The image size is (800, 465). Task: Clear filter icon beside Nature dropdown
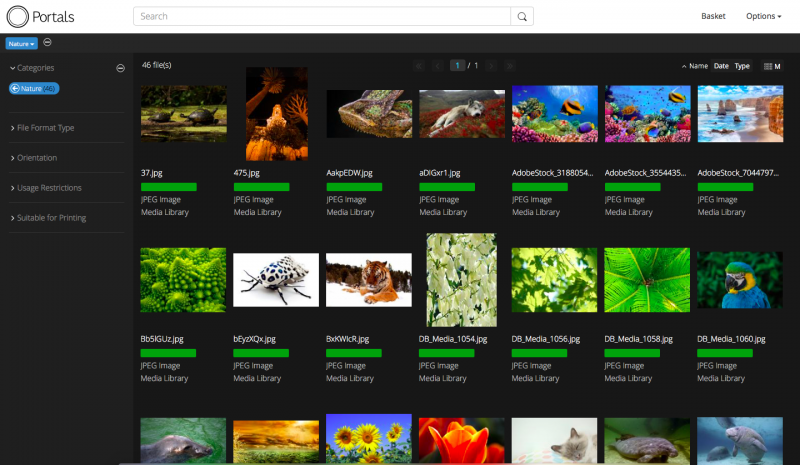tap(48, 42)
